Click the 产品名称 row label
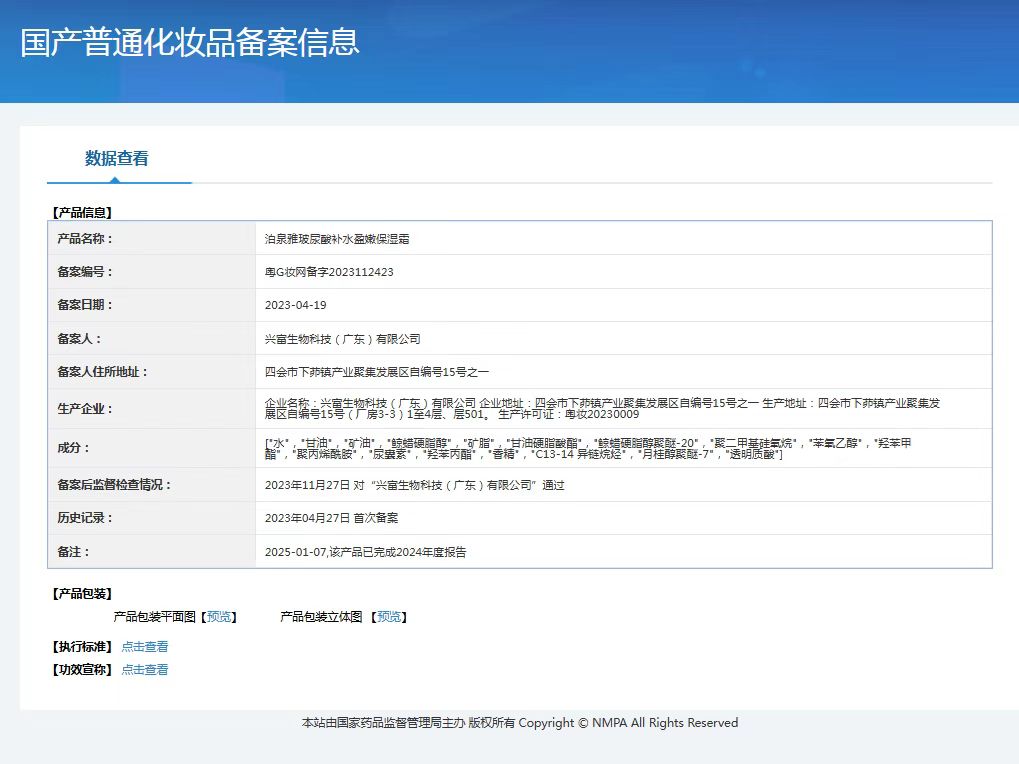1019x764 pixels. pos(85,239)
